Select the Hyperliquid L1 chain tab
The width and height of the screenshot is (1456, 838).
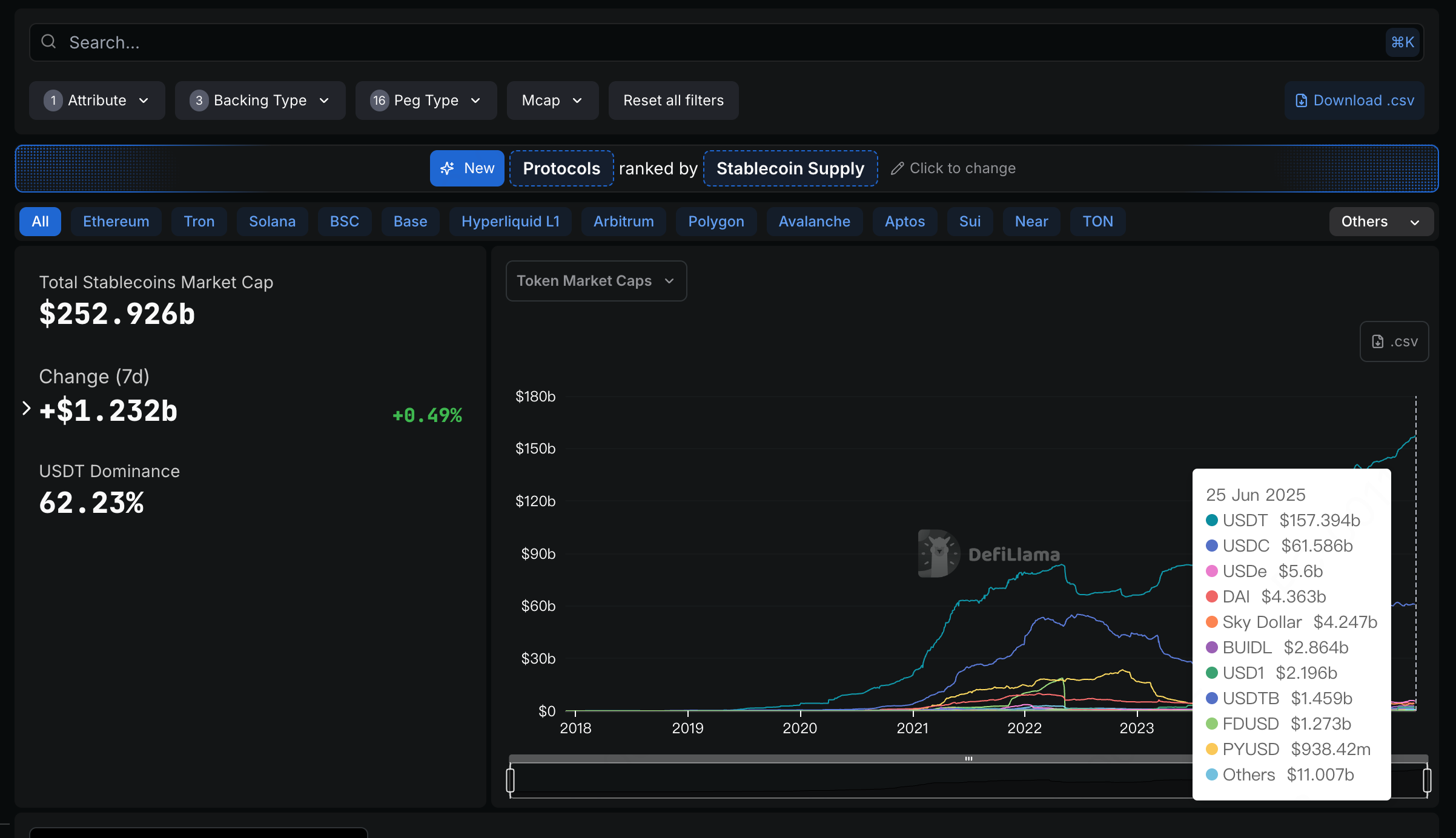coord(510,222)
